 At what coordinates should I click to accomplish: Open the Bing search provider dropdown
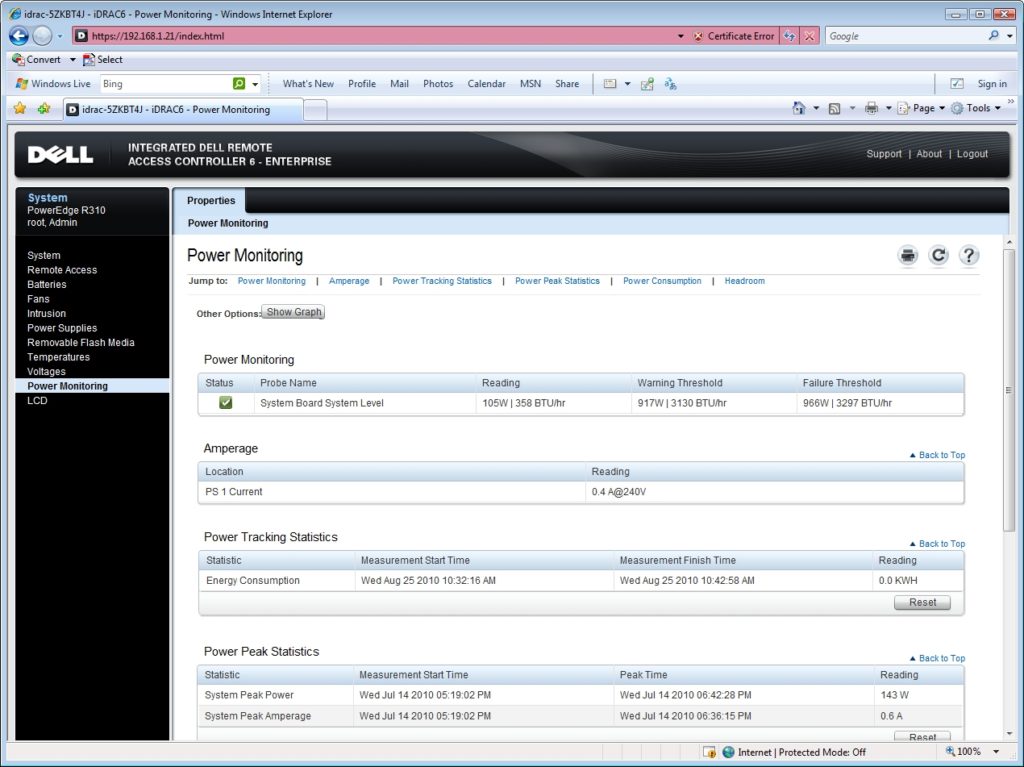[x=255, y=83]
